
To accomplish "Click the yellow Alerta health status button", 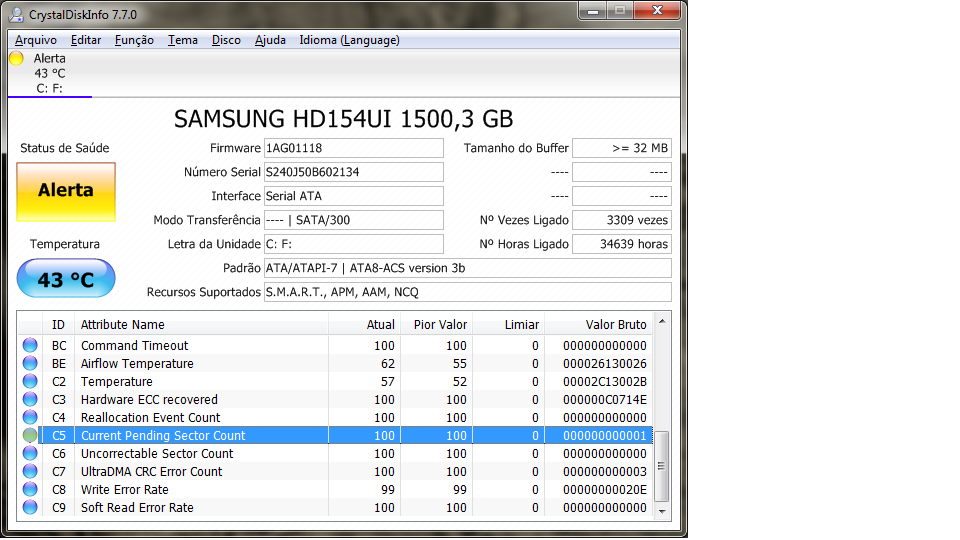I will (66, 191).
